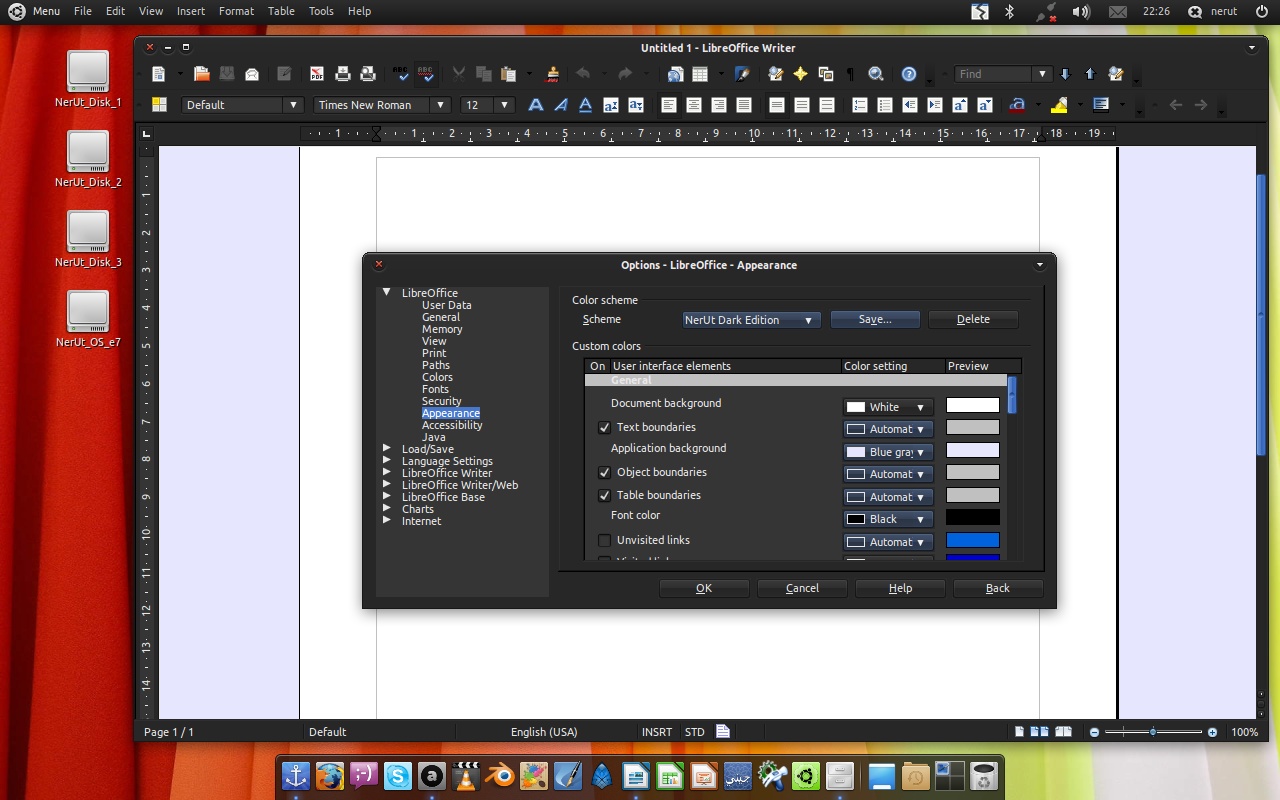Screen dimensions: 1280x800
Task: Click the Help button in Options dialog
Action: point(900,588)
